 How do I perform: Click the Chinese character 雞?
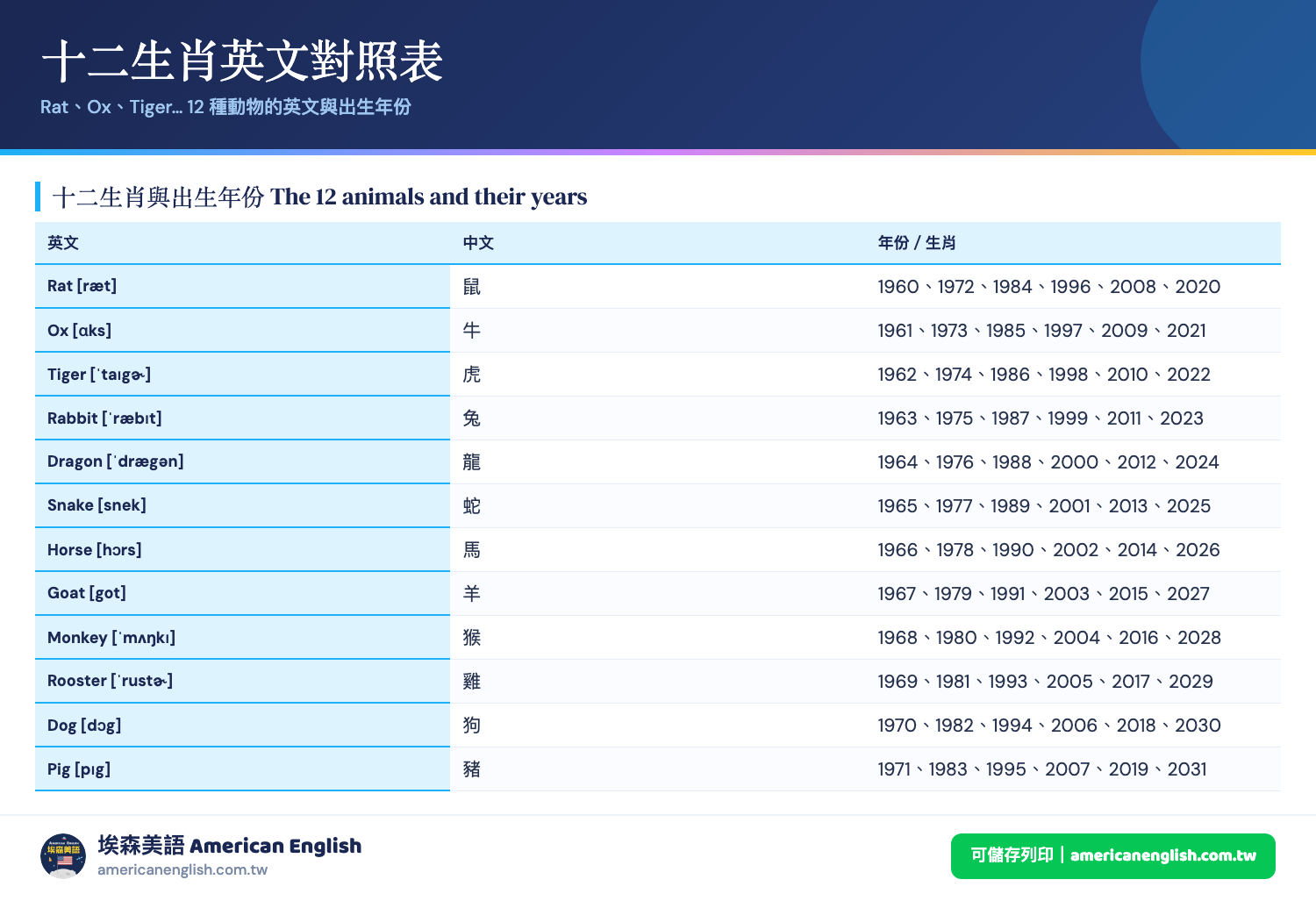click(x=472, y=682)
